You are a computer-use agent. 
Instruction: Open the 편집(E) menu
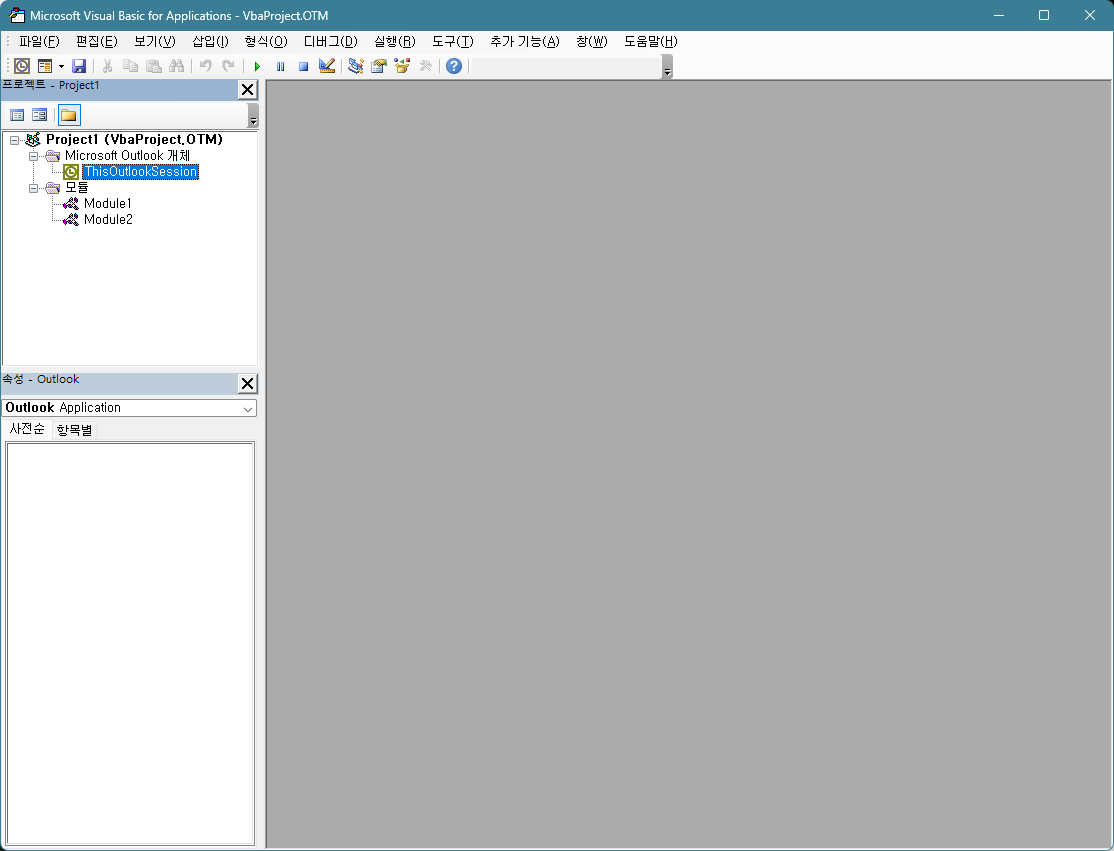tap(97, 41)
